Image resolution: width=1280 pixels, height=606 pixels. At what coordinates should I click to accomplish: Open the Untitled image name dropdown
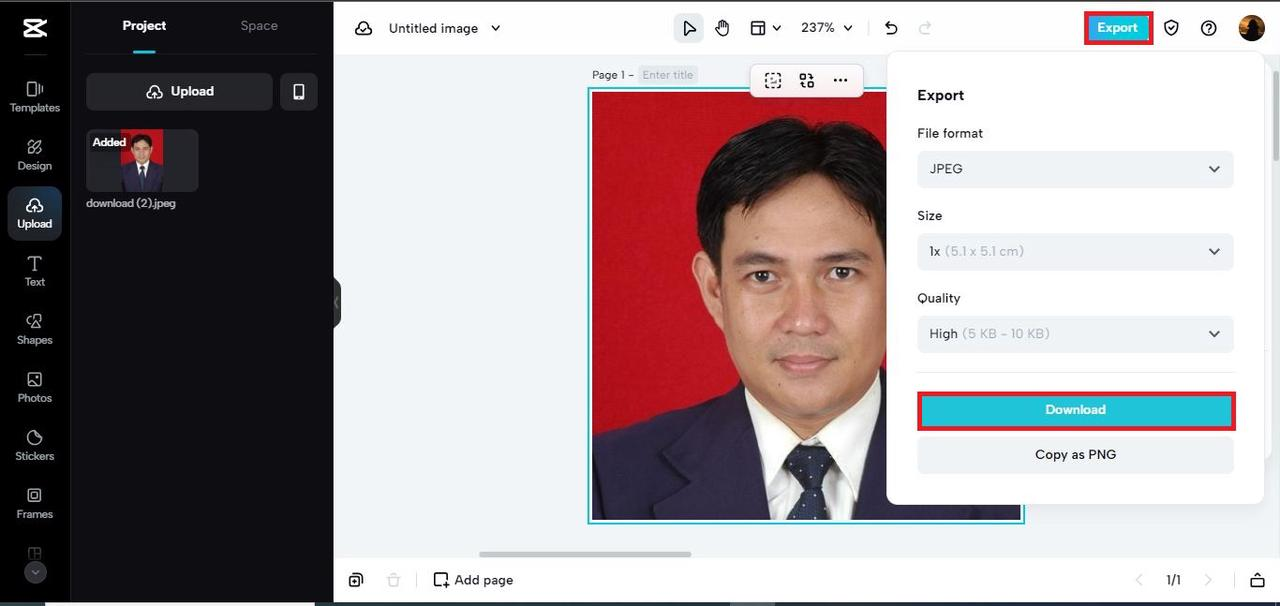click(445, 28)
